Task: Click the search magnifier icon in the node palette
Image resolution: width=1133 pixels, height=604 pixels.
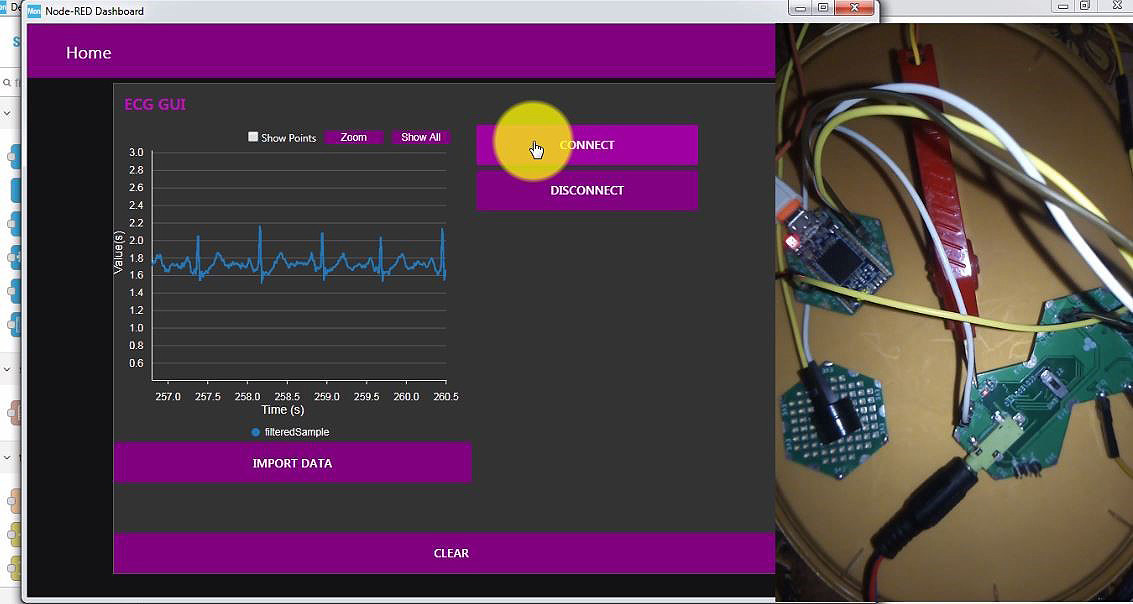Action: [6, 82]
